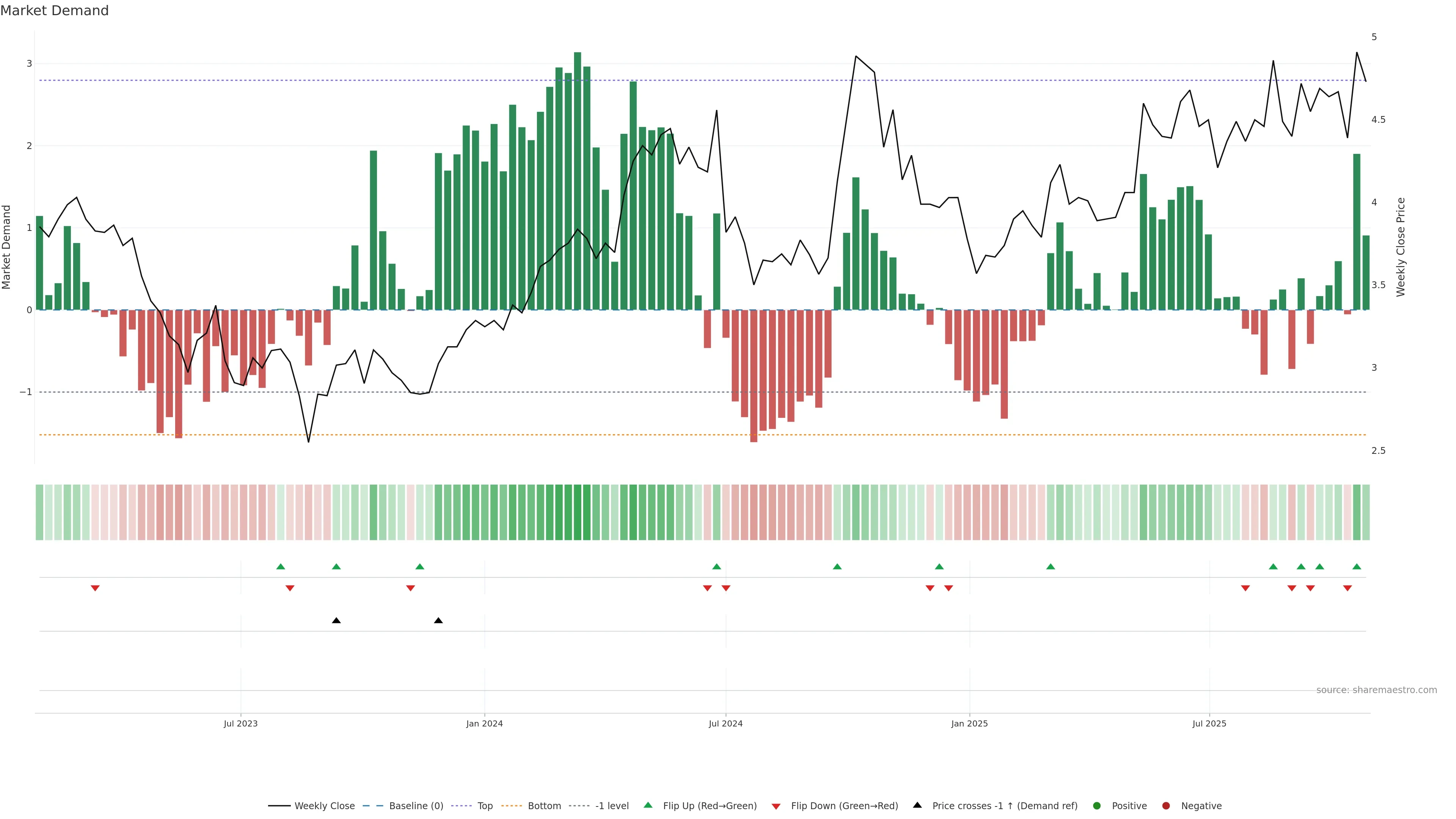Click the leftmost black price-cross triangle marker
This screenshot has width=1456, height=819.
tap(336, 621)
